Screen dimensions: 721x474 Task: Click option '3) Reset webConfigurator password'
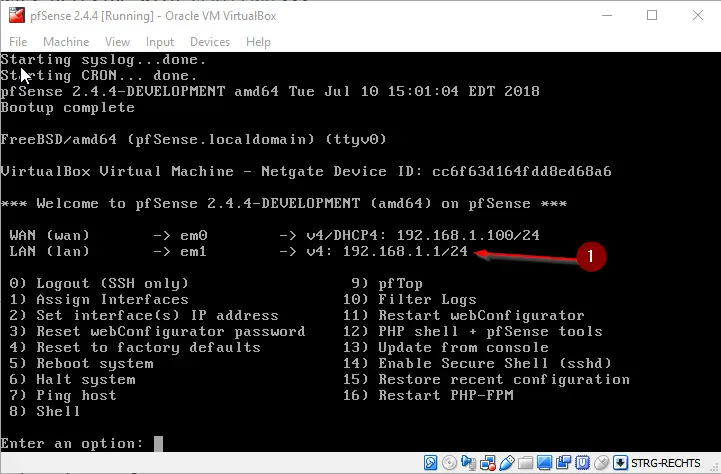point(157,331)
